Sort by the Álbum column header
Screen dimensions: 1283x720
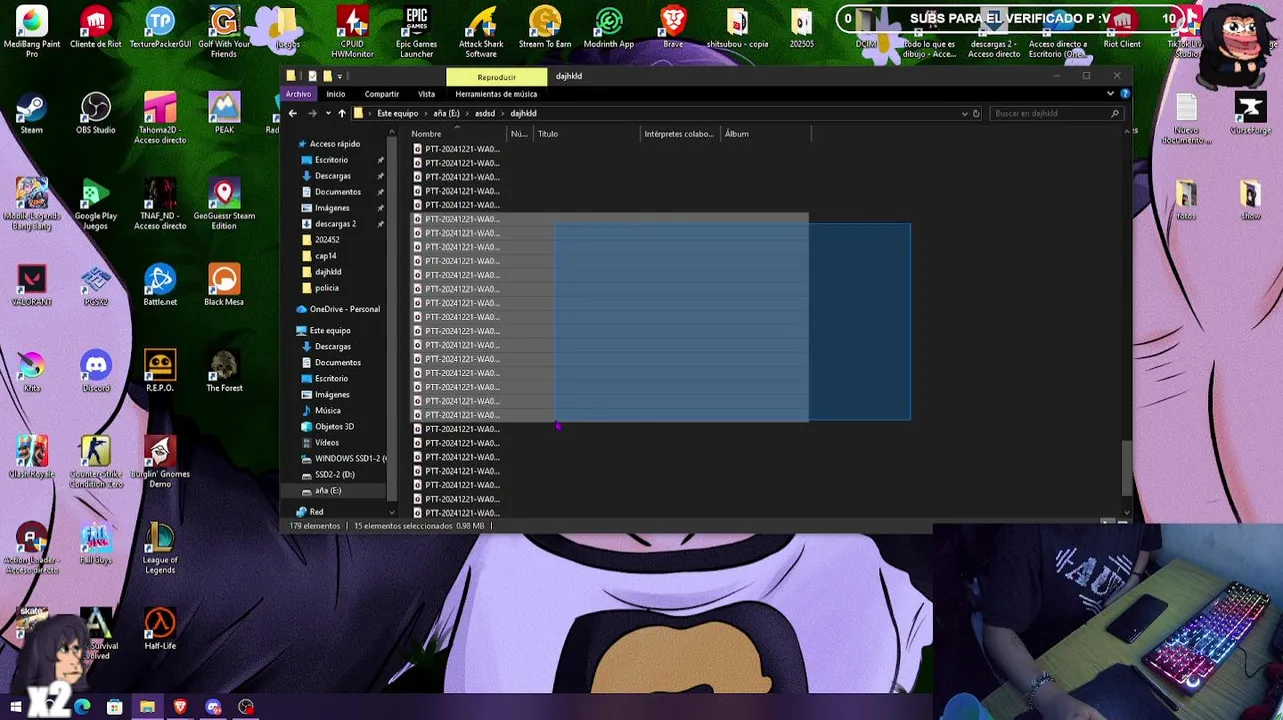[x=765, y=133]
